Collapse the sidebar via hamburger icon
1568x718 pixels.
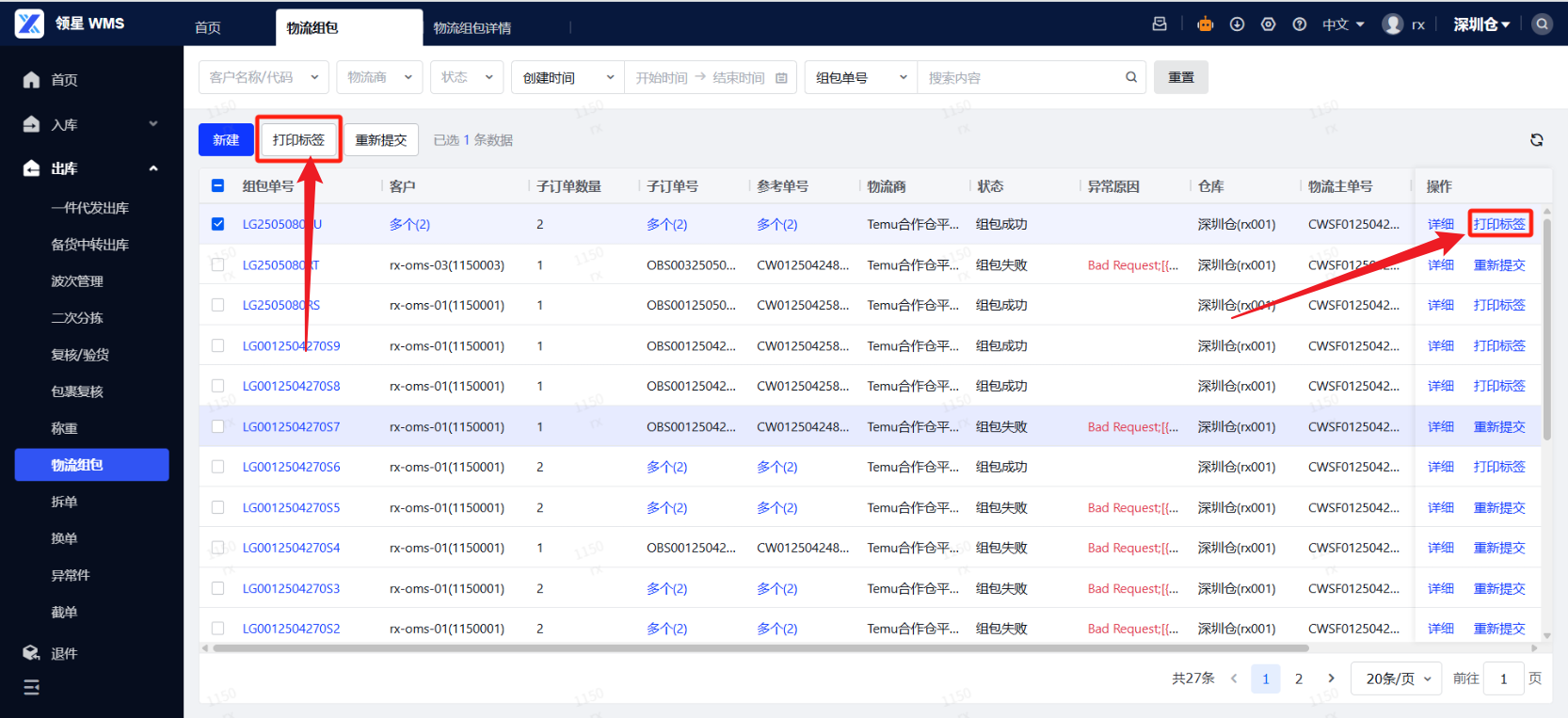31,688
